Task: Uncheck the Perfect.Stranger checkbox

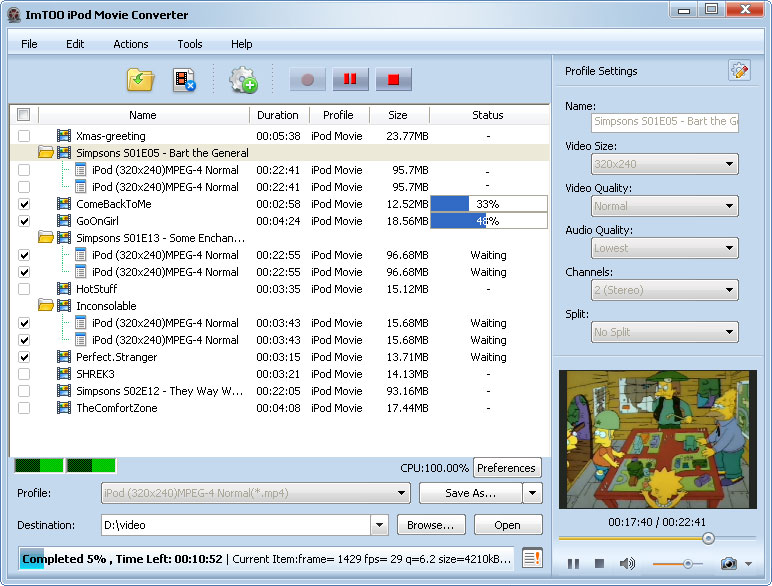Action: coord(24,357)
